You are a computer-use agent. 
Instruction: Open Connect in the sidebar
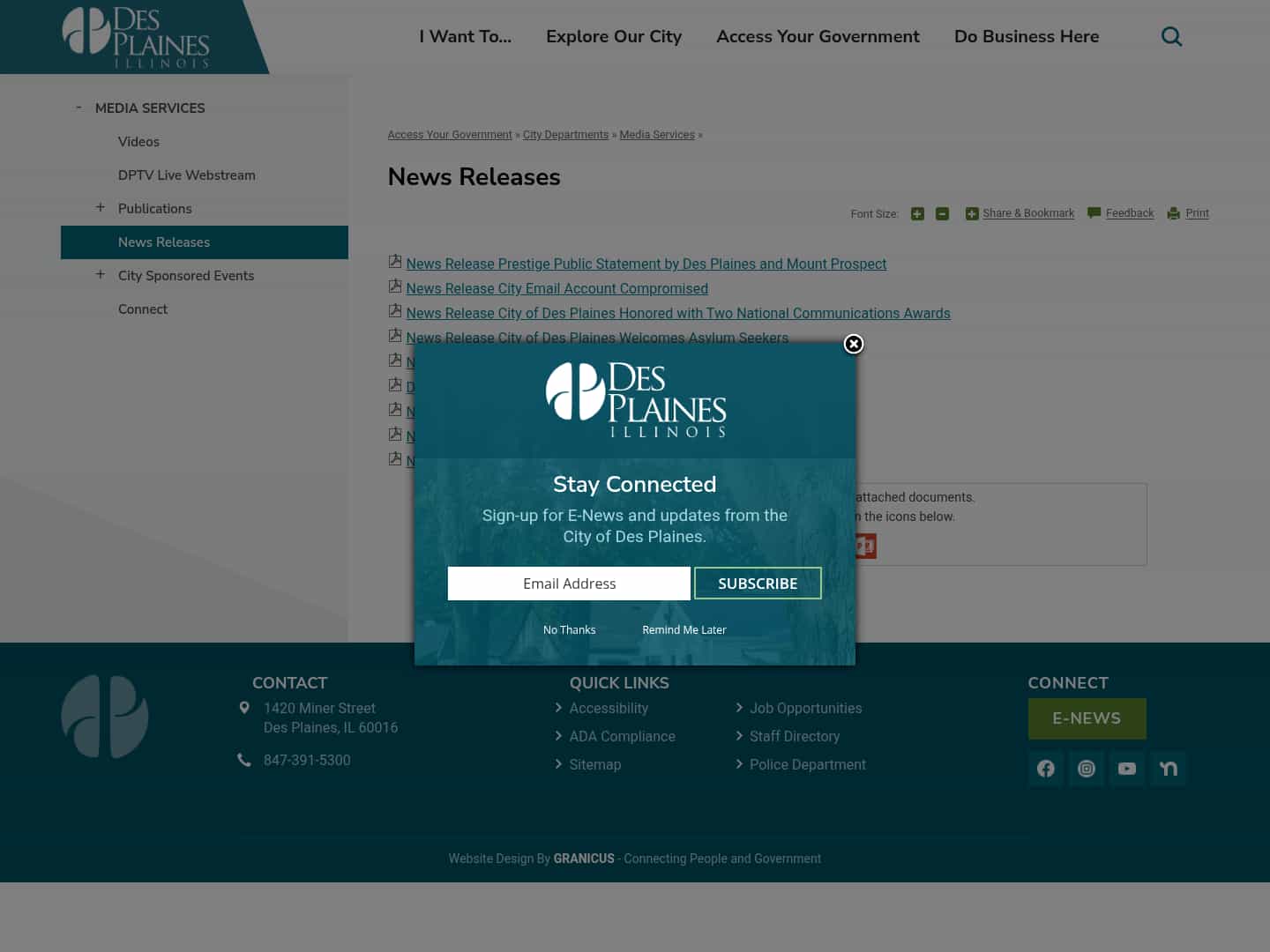pyautogui.click(x=143, y=309)
